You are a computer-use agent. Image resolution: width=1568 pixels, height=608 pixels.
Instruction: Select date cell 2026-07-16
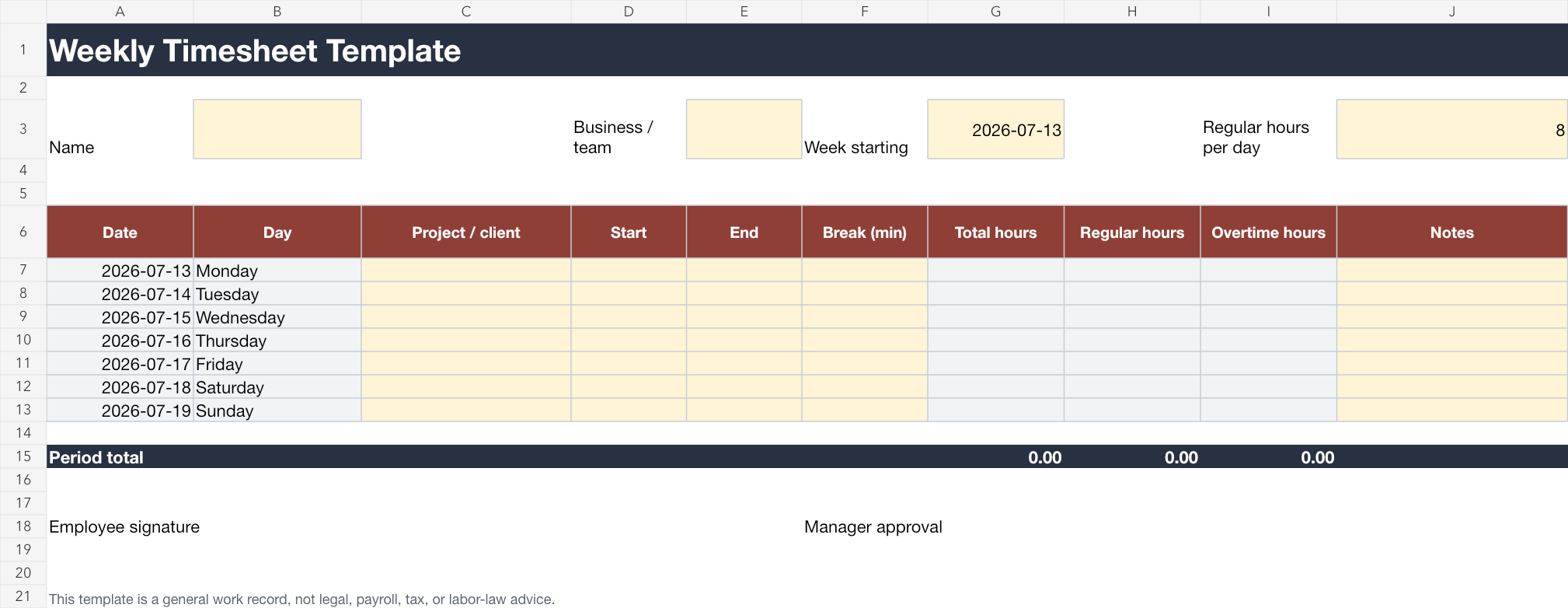(x=120, y=341)
